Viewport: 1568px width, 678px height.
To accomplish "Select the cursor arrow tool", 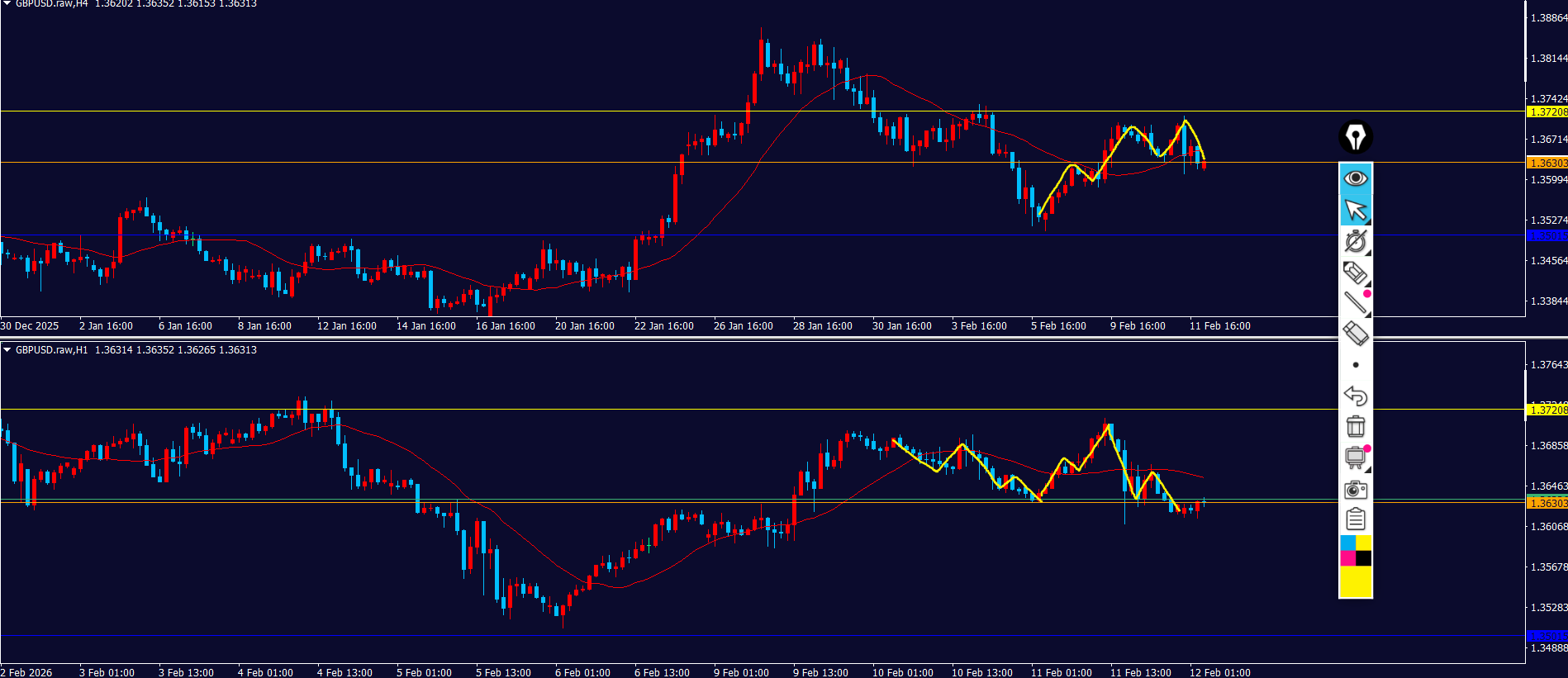I will tap(1355, 211).
